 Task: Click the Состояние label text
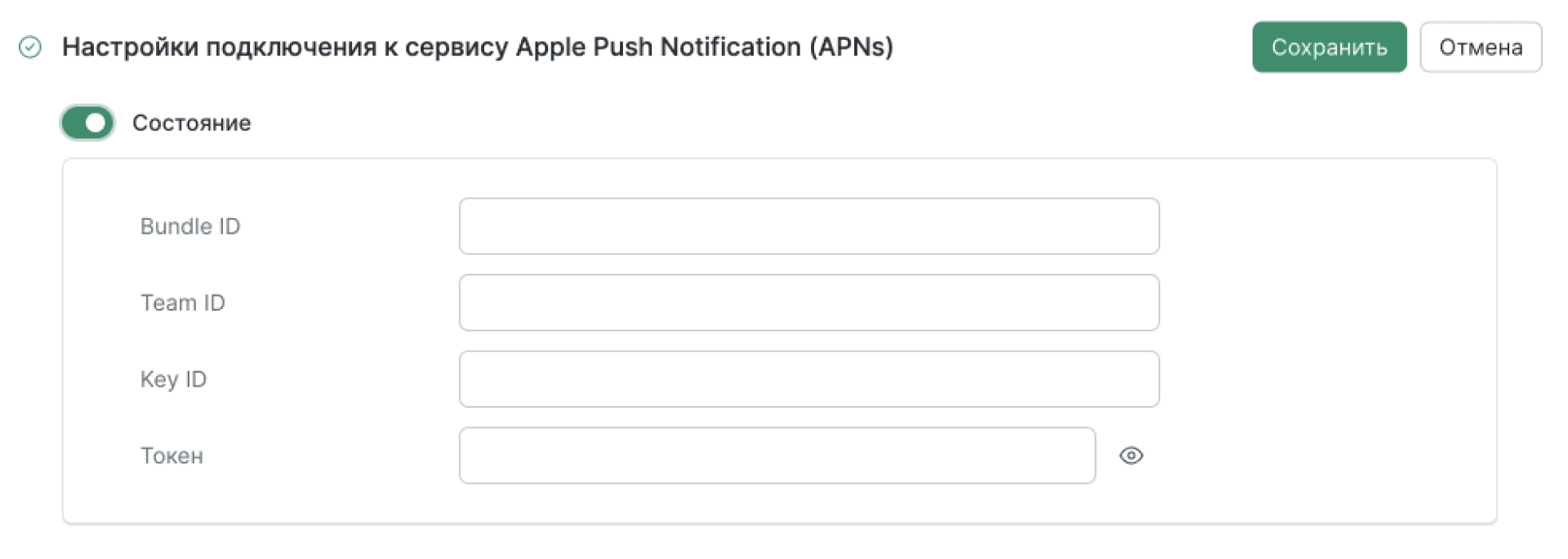192,123
